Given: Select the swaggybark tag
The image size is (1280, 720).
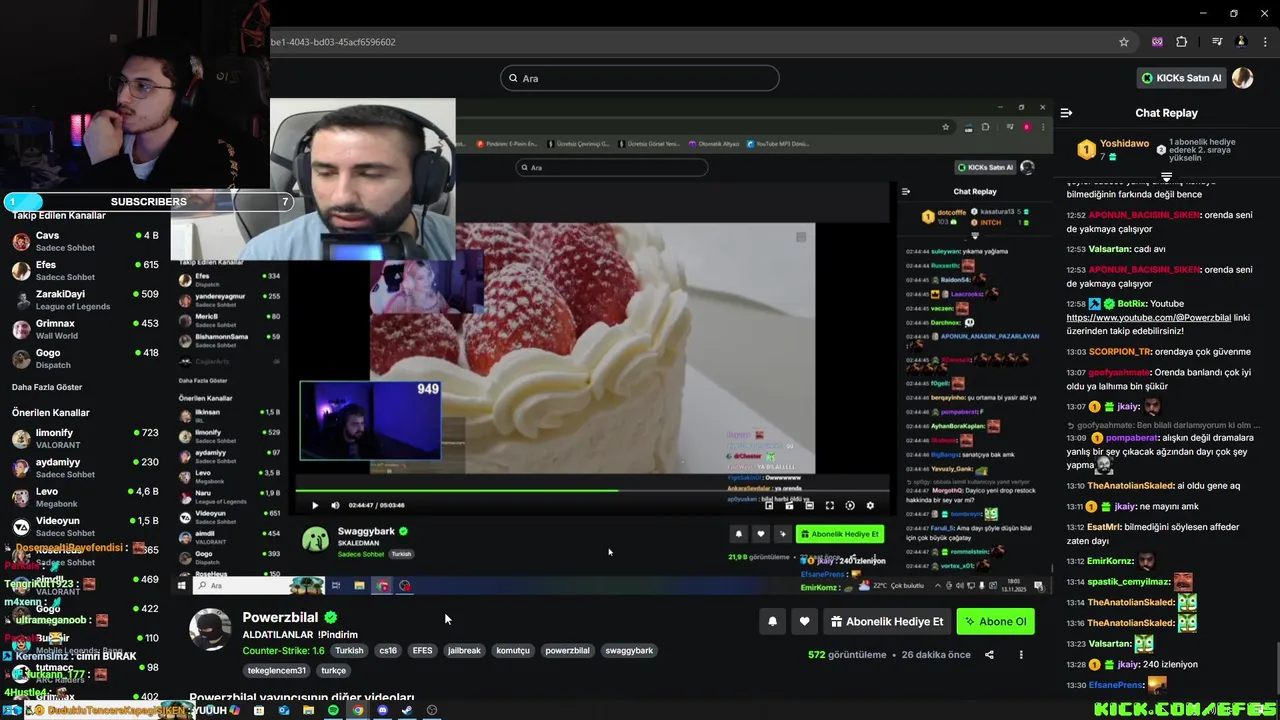Looking at the screenshot, I should click(629, 650).
